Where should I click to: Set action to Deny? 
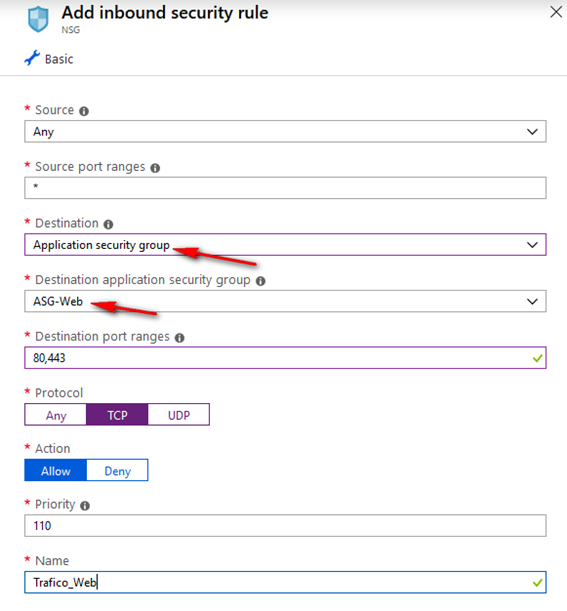(117, 470)
